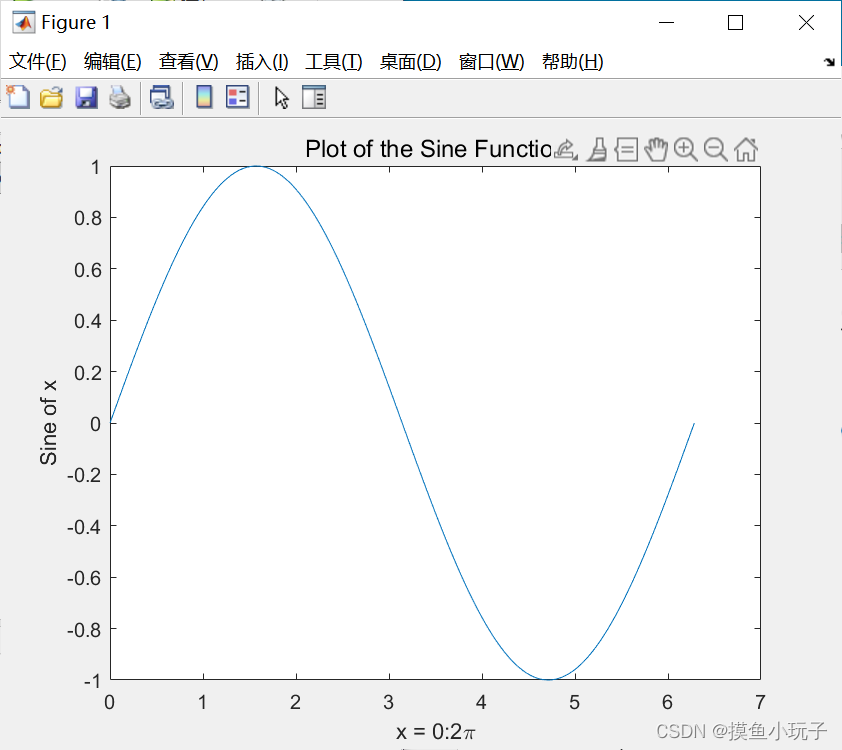Viewport: 842px width, 750px height.
Task: Click the Link/Unlink Plot icon
Action: 161,98
